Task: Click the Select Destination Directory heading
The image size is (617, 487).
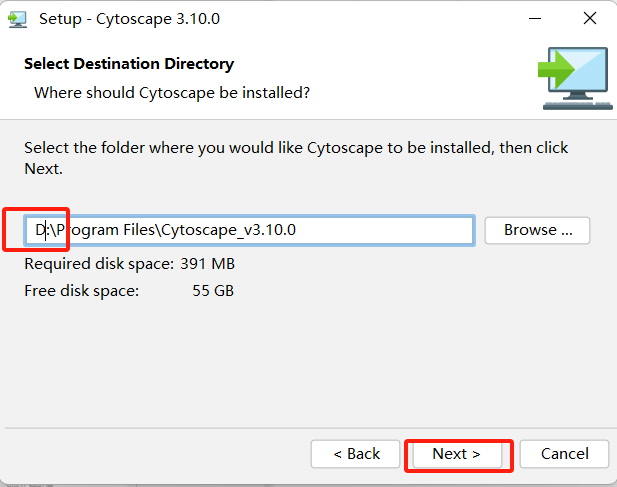Action: (129, 64)
